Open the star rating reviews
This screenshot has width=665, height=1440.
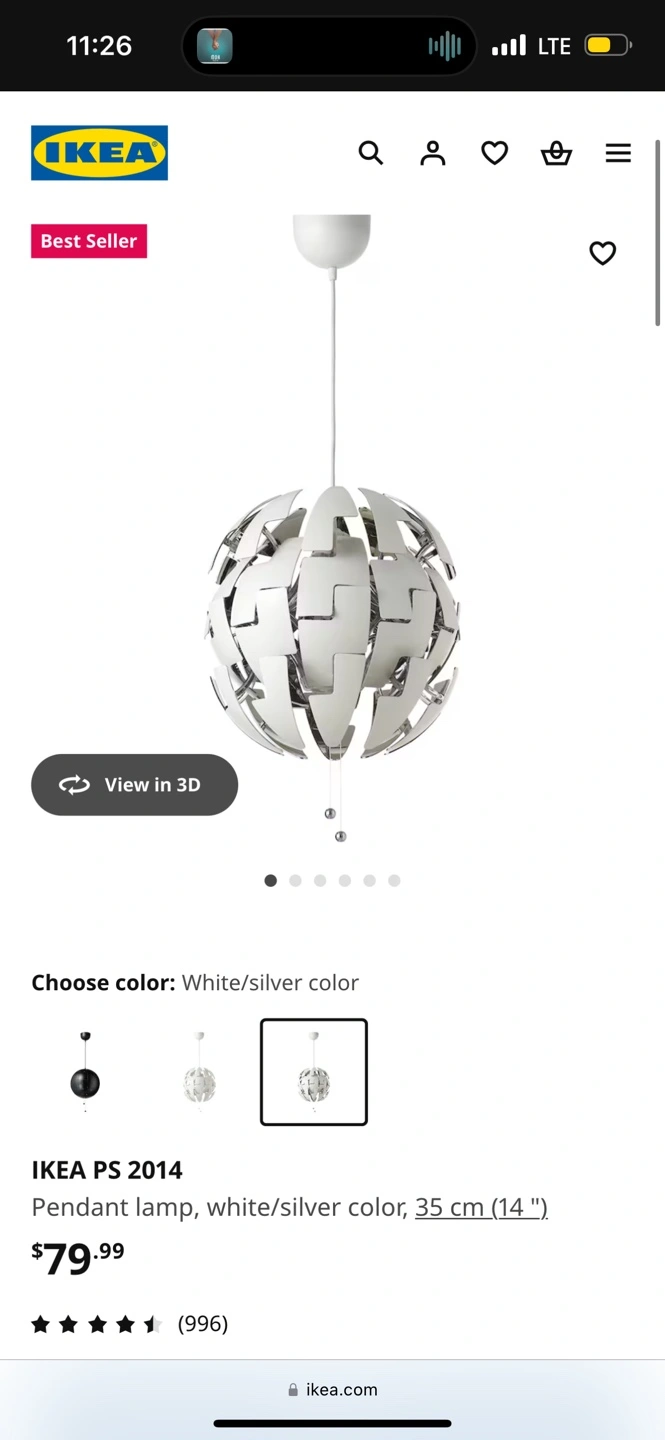97,1325
